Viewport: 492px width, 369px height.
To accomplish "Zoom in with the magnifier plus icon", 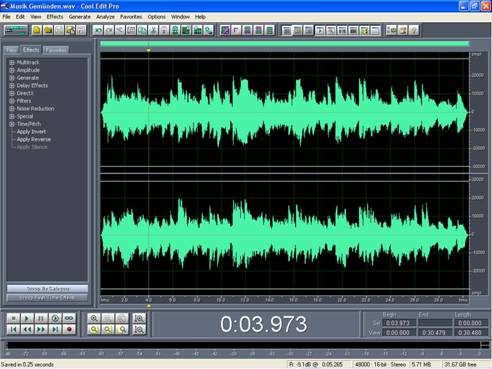I will pos(94,318).
